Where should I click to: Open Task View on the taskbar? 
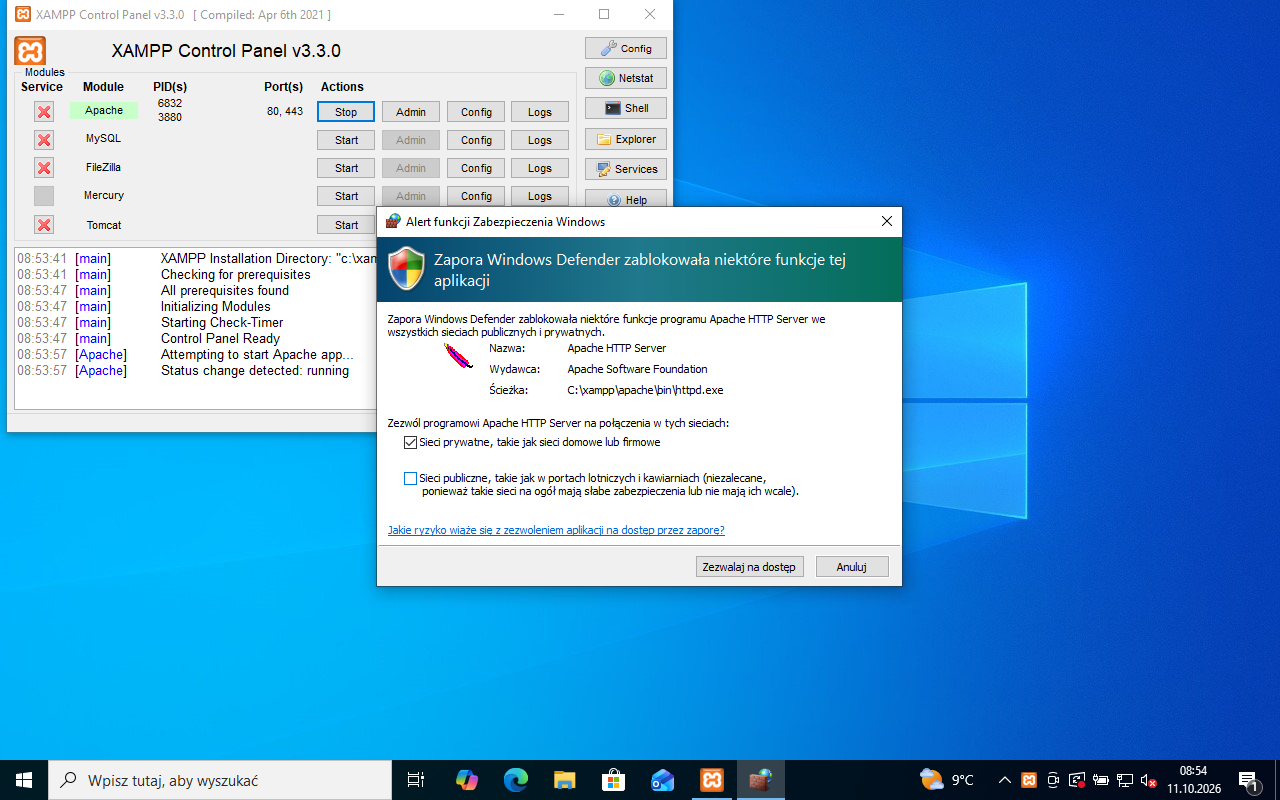[416, 780]
